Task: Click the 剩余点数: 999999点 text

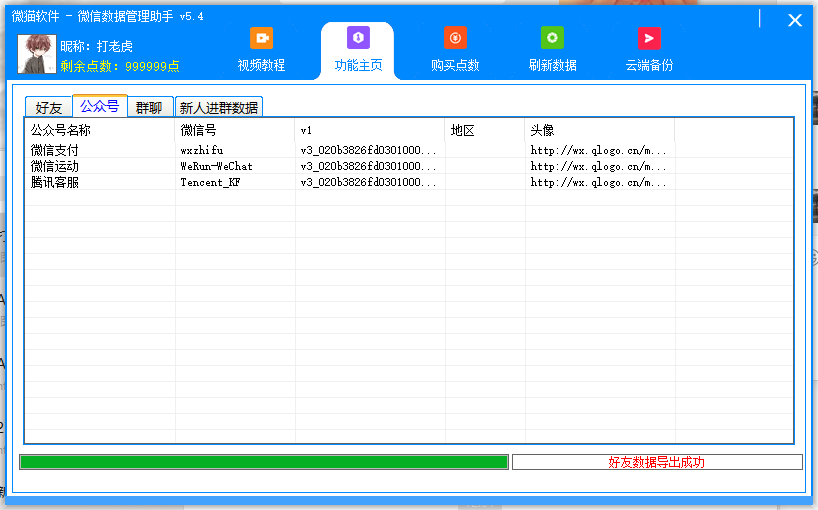Action: tap(120, 66)
